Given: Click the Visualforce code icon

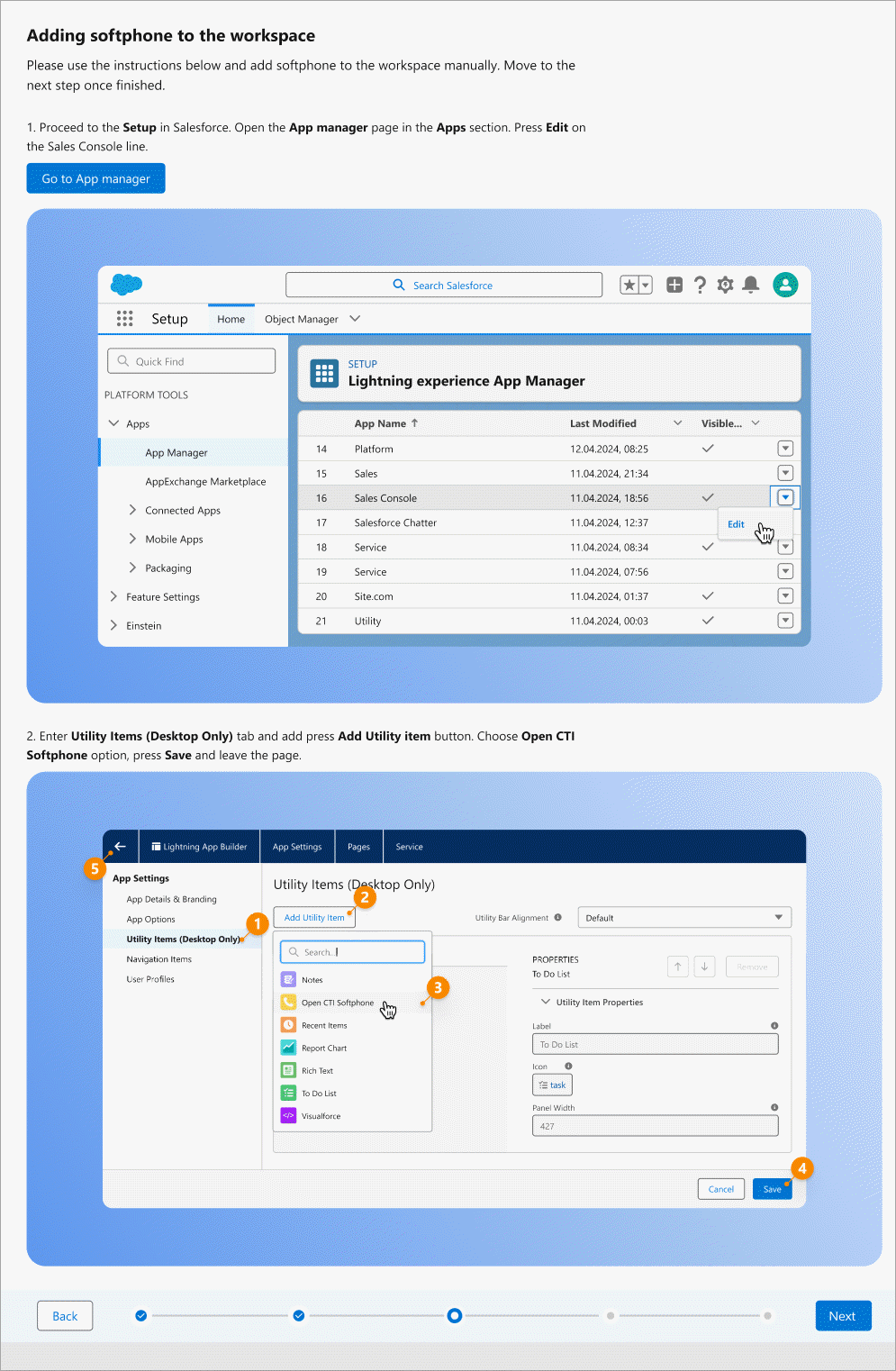Looking at the screenshot, I should [288, 1115].
